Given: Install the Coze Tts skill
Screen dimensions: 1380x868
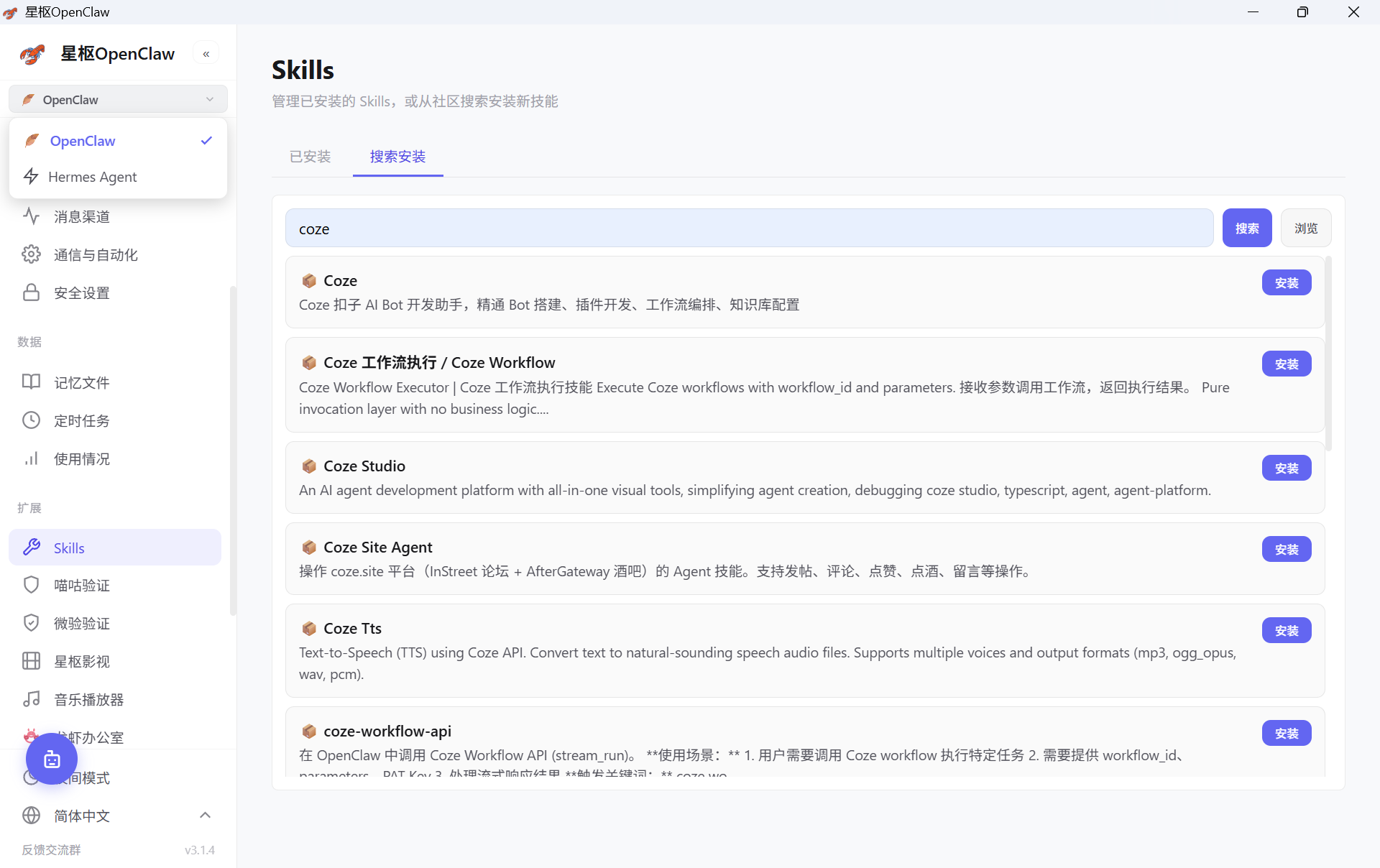Looking at the screenshot, I should pos(1287,631).
